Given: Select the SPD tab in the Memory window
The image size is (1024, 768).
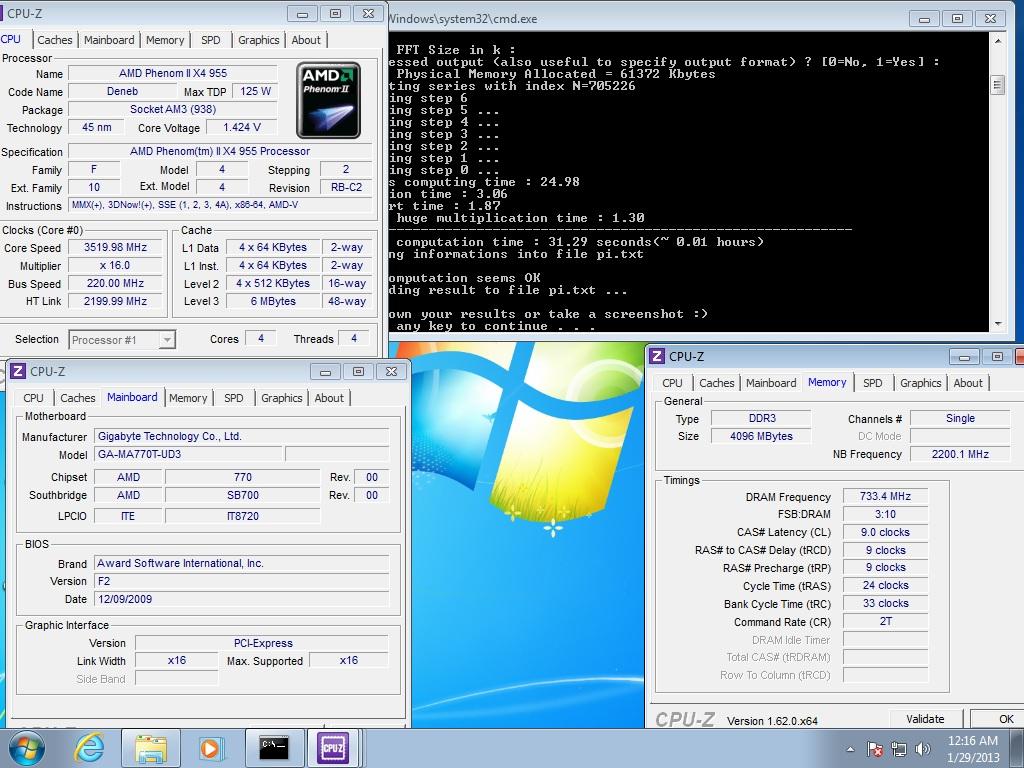Looking at the screenshot, I should point(872,383).
